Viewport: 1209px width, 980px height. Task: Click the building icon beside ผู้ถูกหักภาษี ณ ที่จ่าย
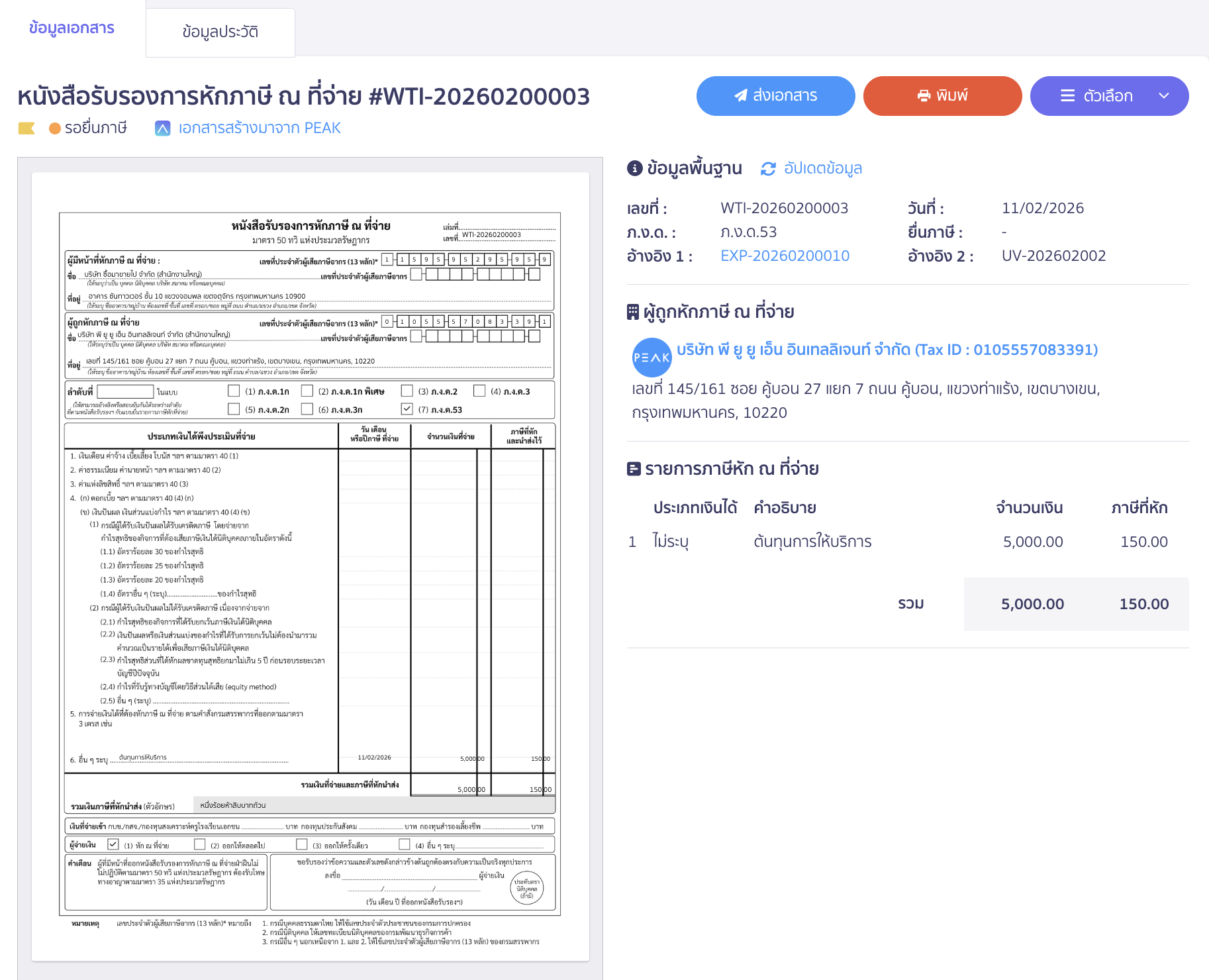pyautogui.click(x=633, y=312)
